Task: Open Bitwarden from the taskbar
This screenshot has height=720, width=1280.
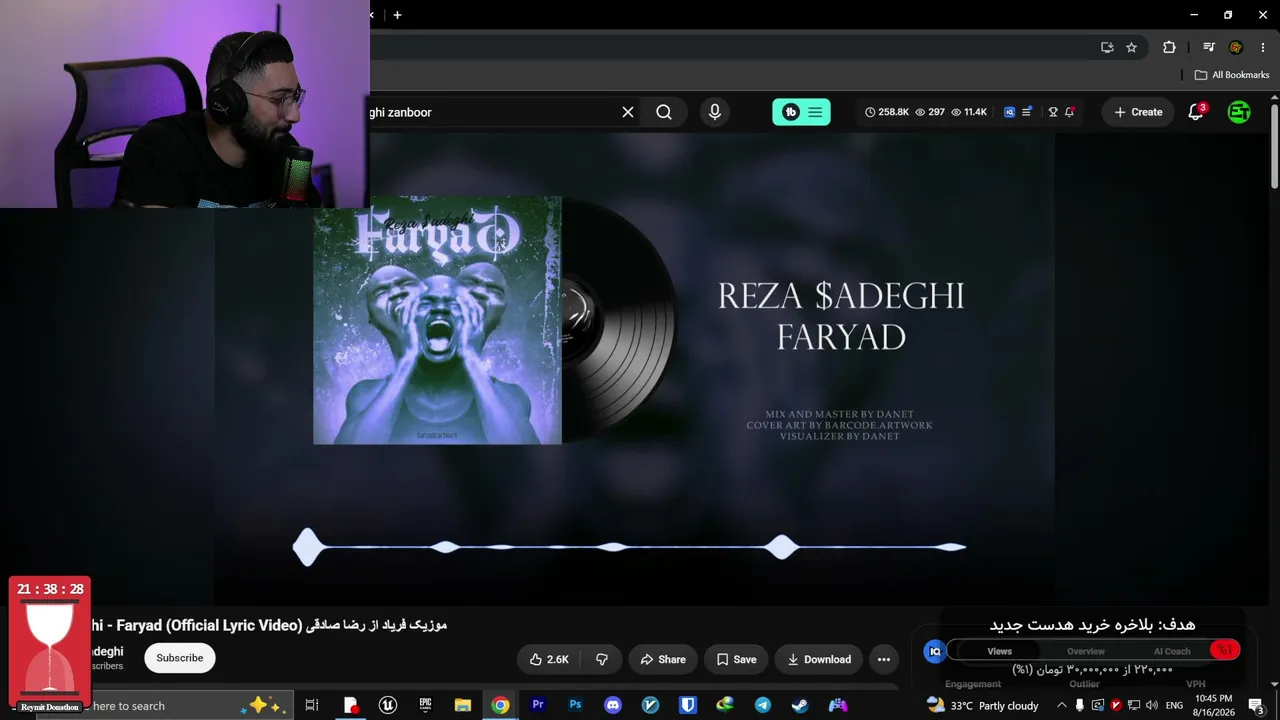Action: (688, 705)
